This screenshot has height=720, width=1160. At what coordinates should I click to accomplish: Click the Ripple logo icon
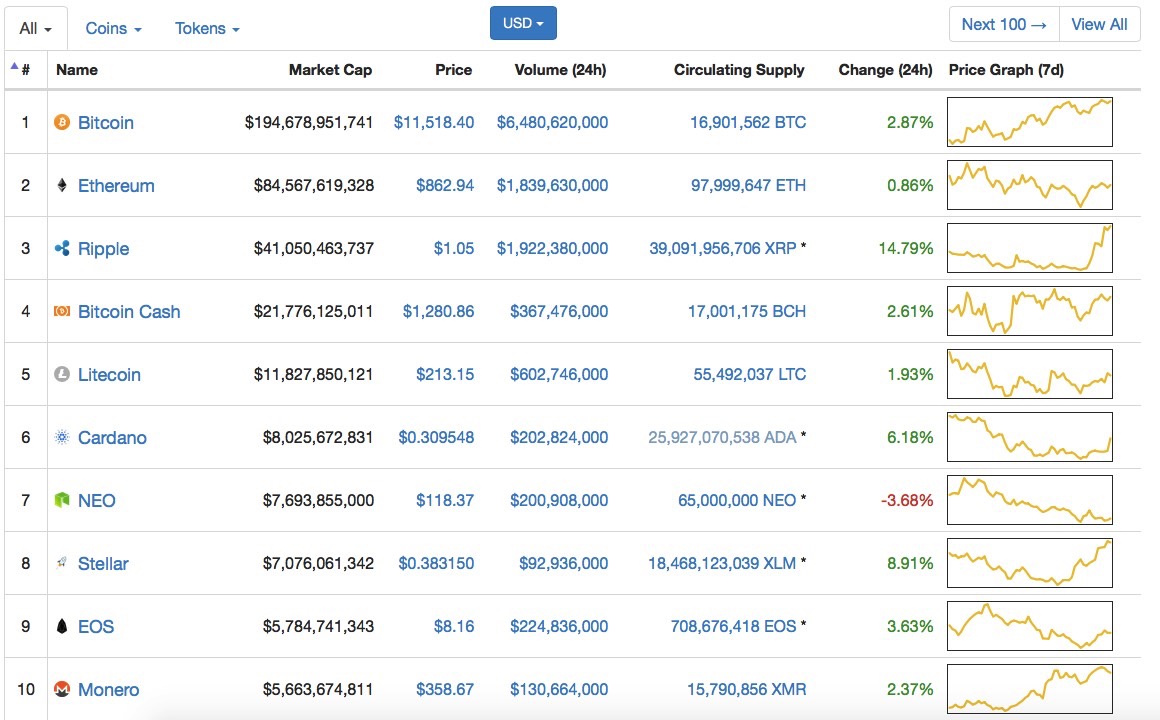point(62,248)
